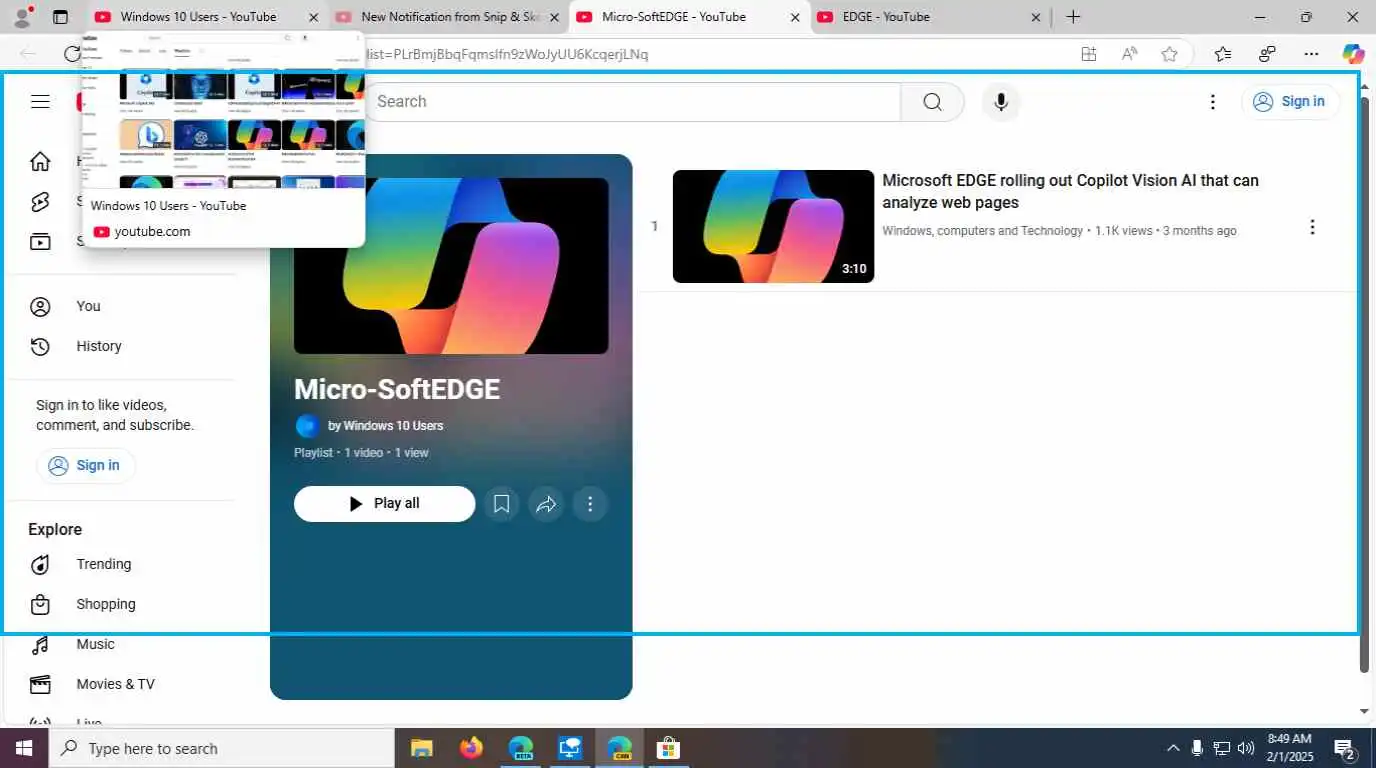Open the YouTube hamburger guide menu

[x=40, y=101]
